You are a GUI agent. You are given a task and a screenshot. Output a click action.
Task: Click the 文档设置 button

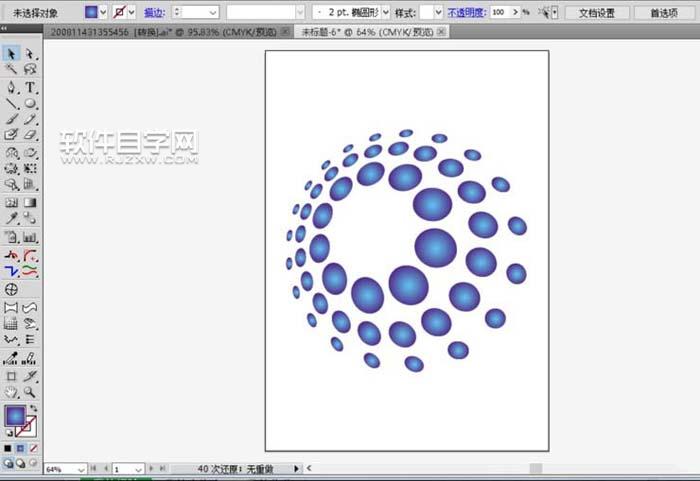pyautogui.click(x=597, y=12)
